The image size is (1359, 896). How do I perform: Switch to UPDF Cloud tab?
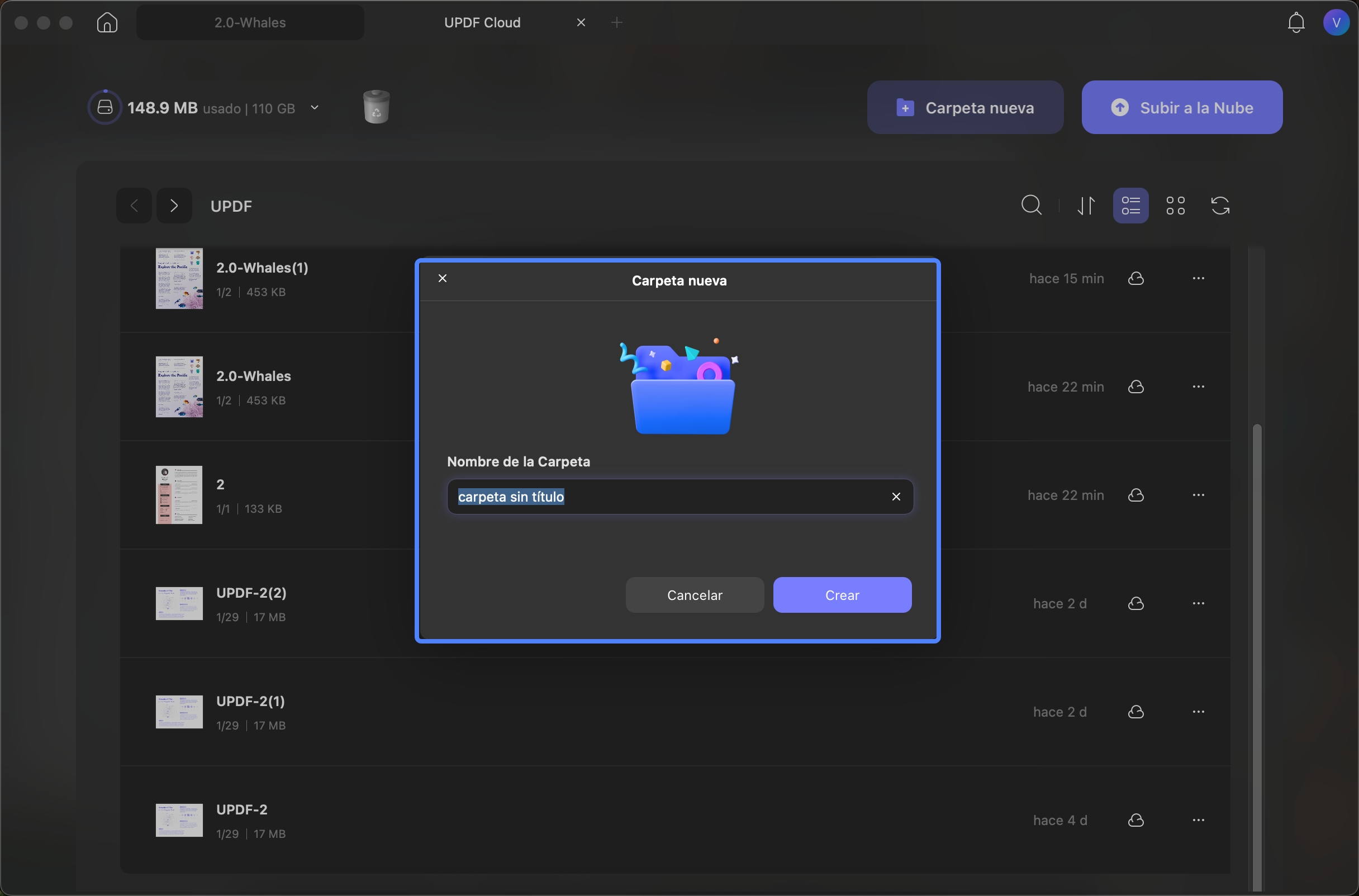482,23
